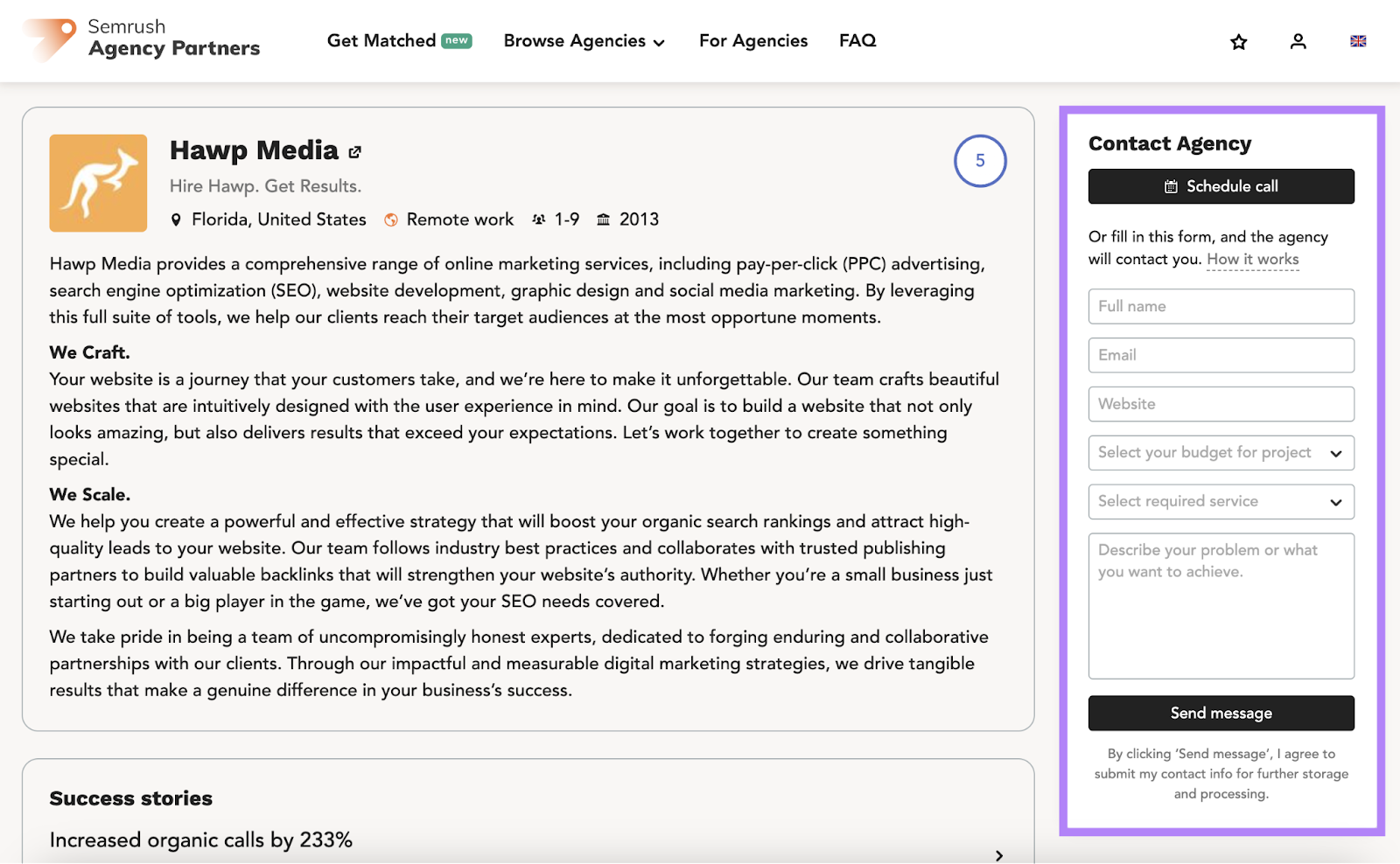Click the Hawp Media kangaroo logo
1400x864 pixels.
click(98, 183)
